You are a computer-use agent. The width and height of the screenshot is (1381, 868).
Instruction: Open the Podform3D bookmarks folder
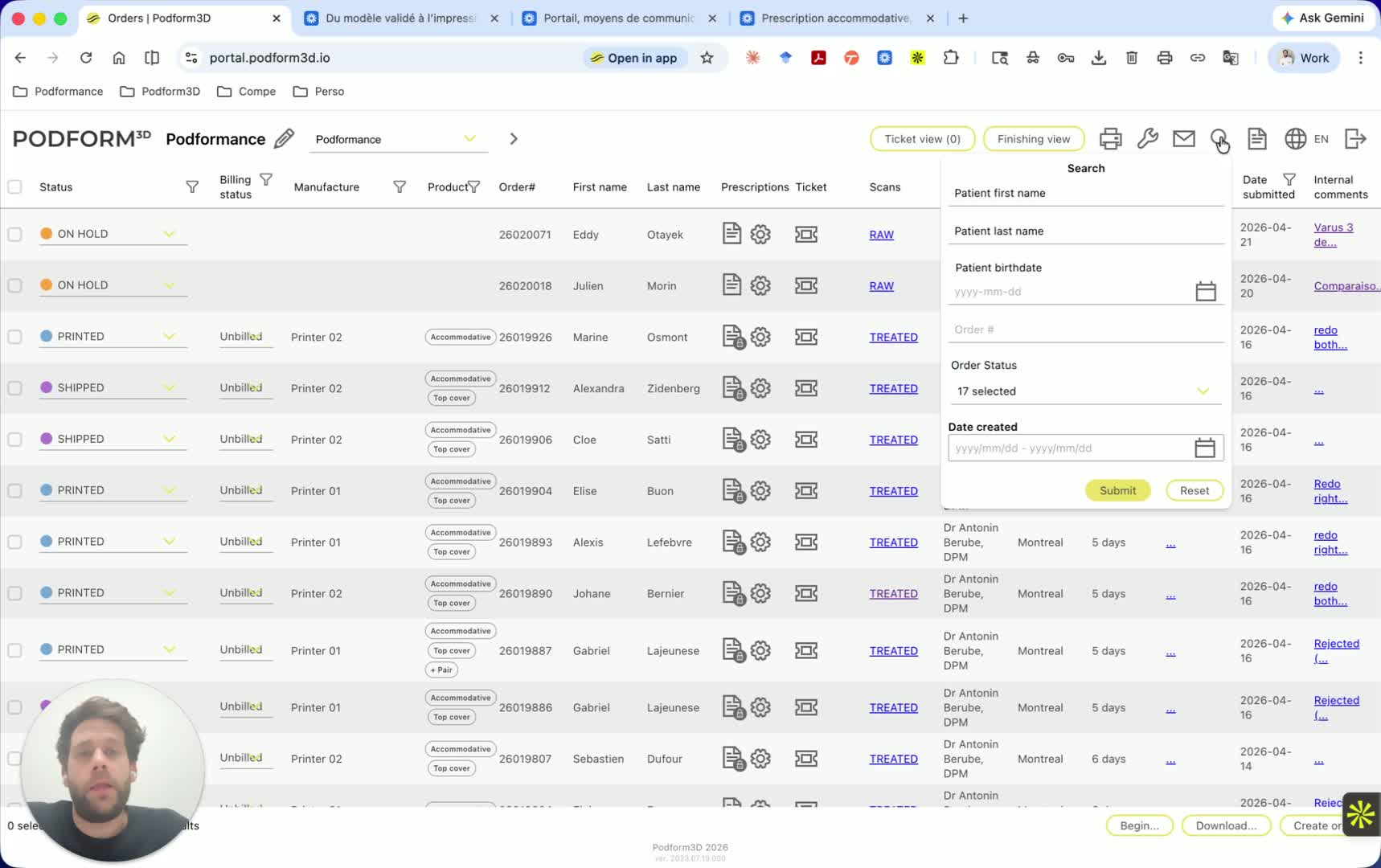(x=160, y=92)
